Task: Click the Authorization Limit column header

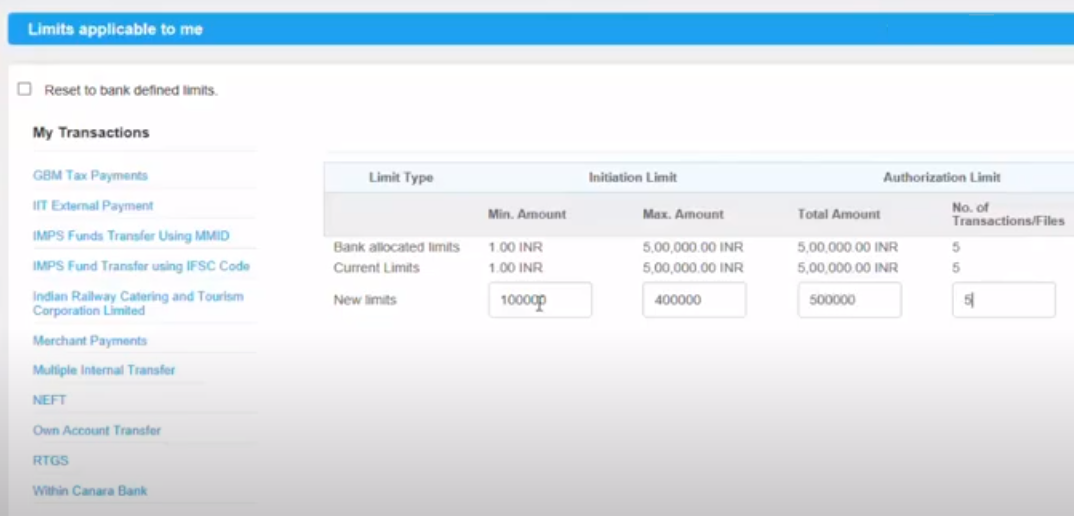Action: pyautogui.click(x=942, y=177)
